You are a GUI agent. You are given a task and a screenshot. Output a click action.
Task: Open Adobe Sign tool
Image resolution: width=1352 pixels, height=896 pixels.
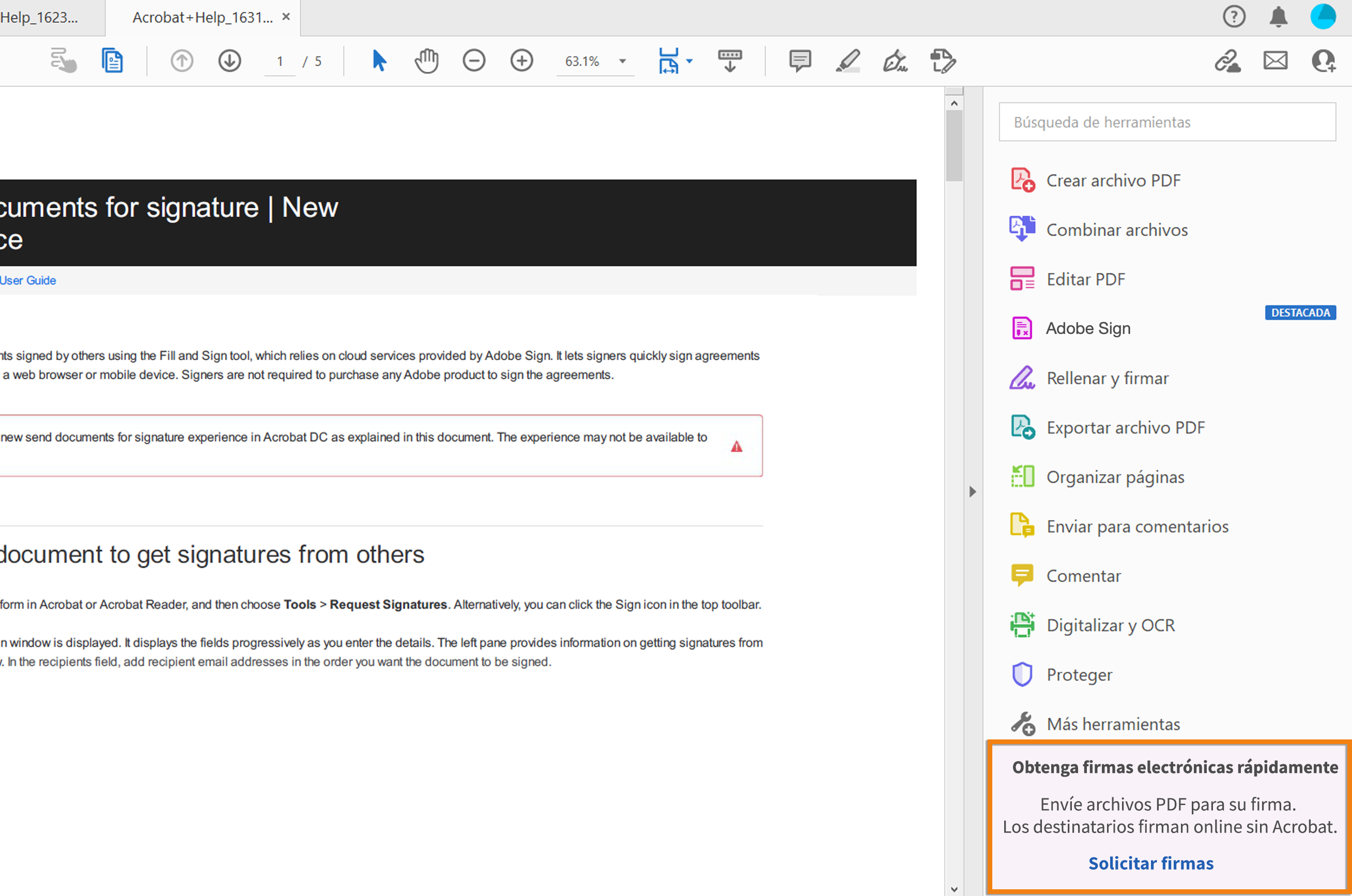(x=1087, y=329)
